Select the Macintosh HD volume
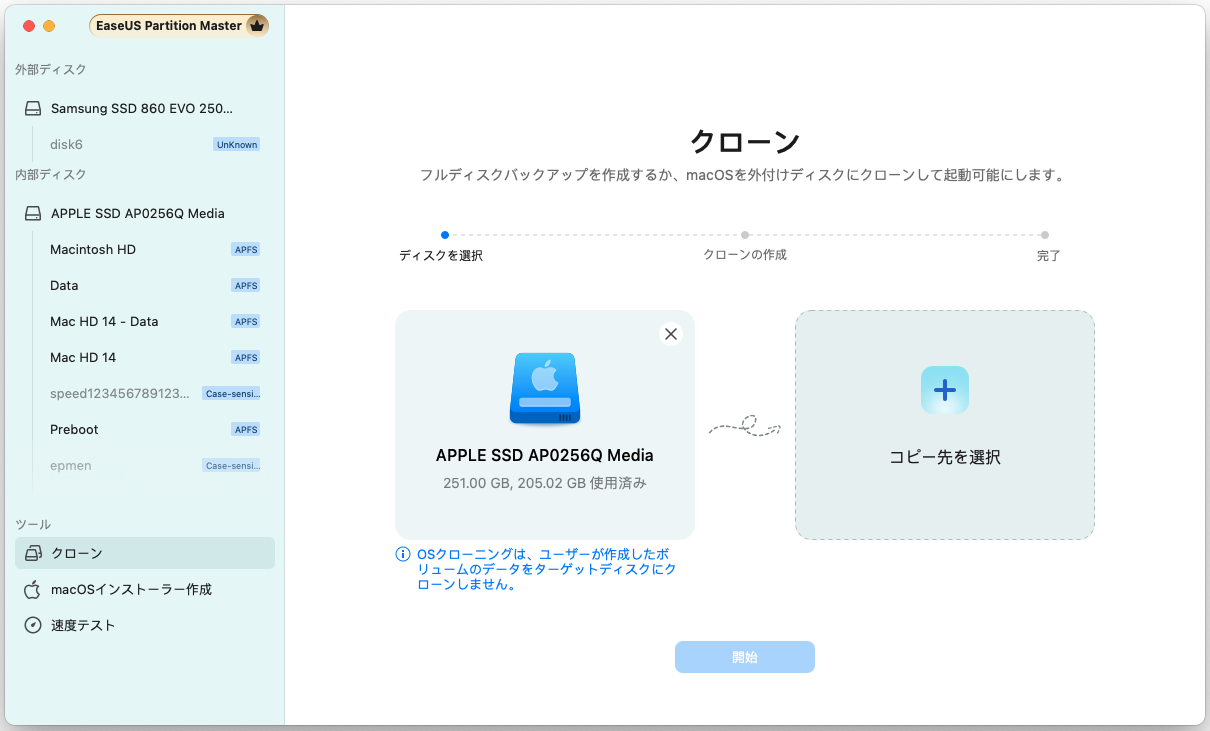This screenshot has width=1210, height=731. [93, 250]
